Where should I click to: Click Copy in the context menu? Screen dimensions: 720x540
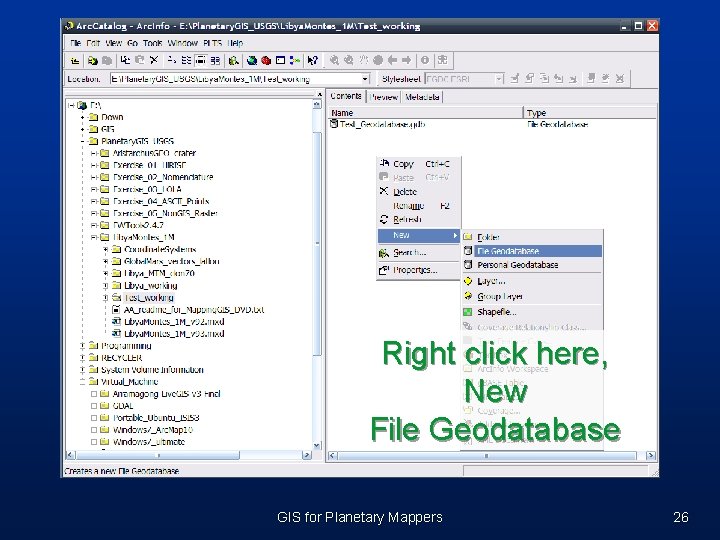[x=418, y=164]
